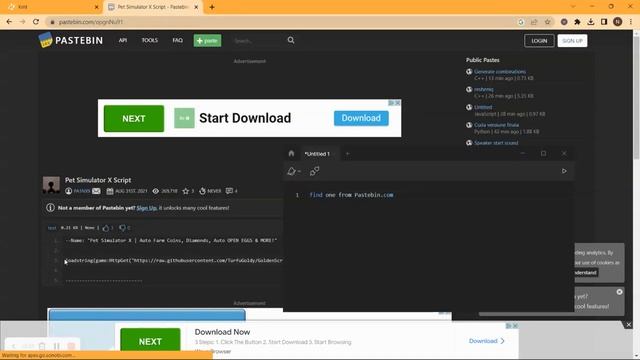Click the calendar date icon
Screen dimensions: 640x360
(x=110, y=191)
